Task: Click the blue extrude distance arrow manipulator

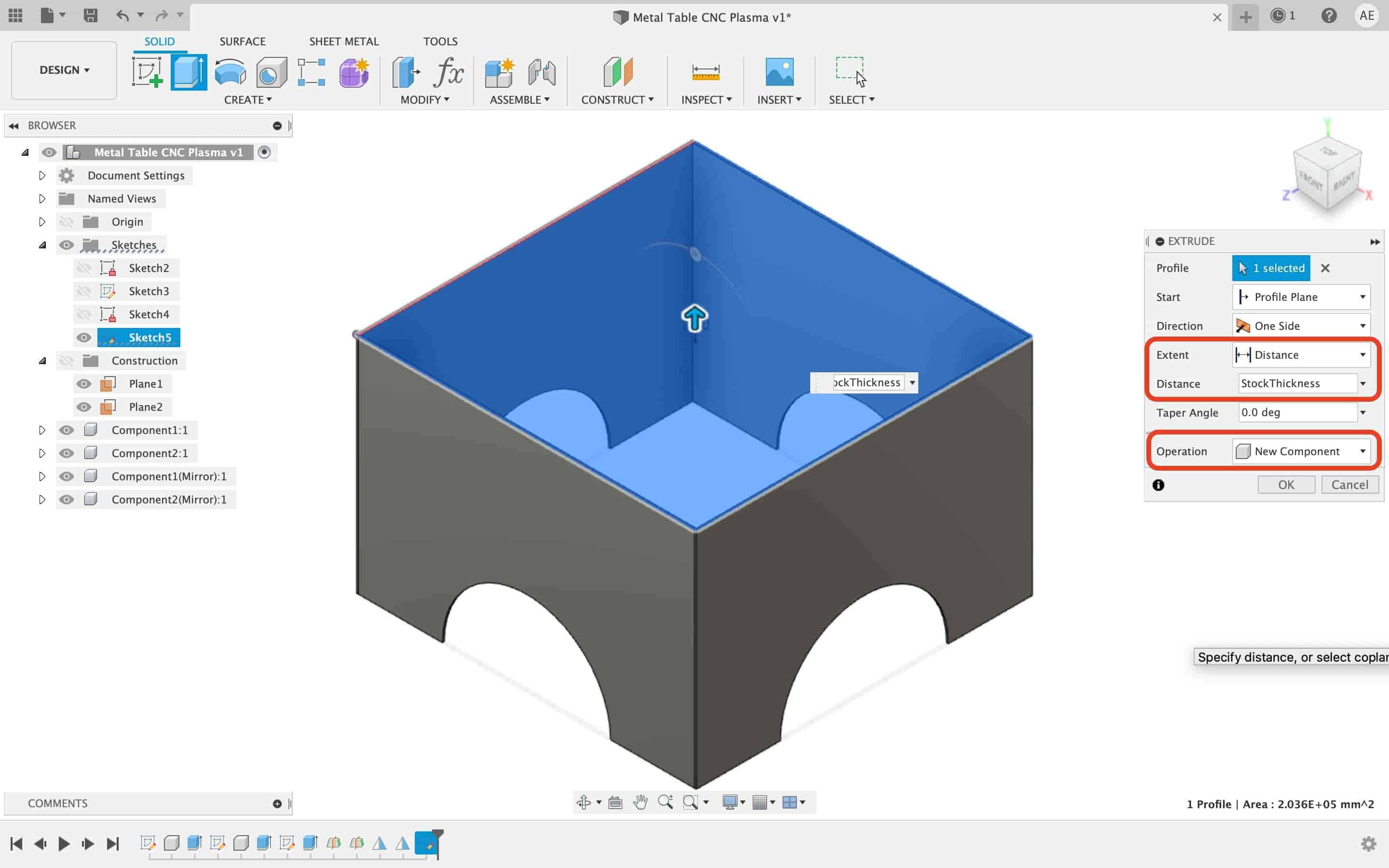Action: (x=694, y=318)
